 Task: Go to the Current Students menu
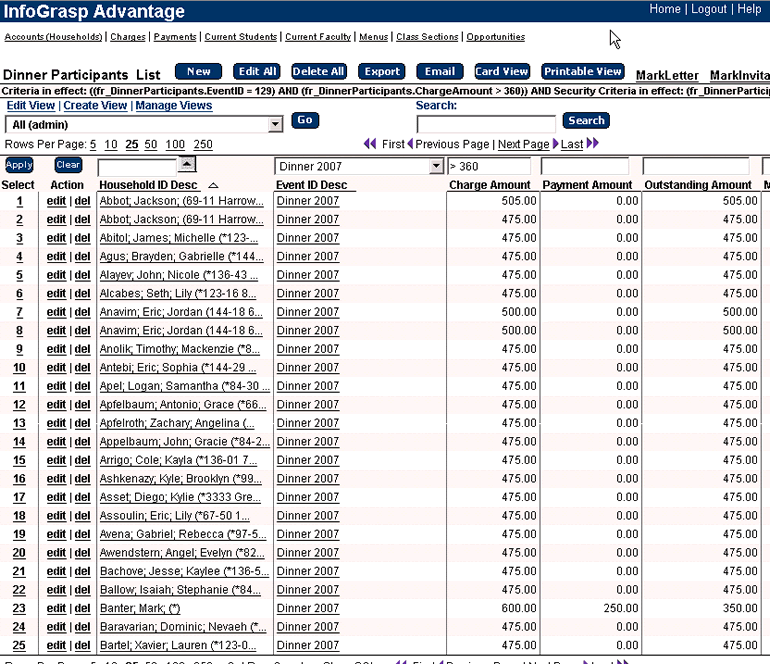point(241,37)
